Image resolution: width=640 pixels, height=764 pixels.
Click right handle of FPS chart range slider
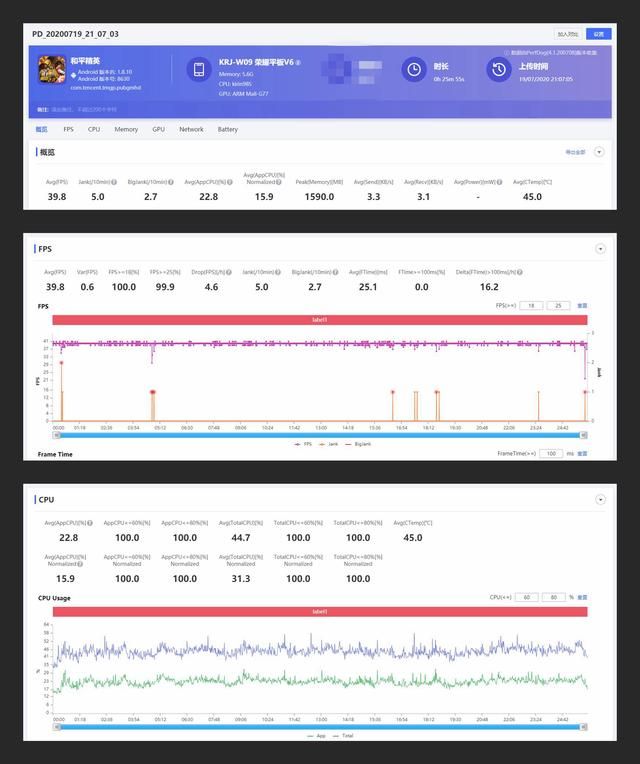[x=584, y=435]
